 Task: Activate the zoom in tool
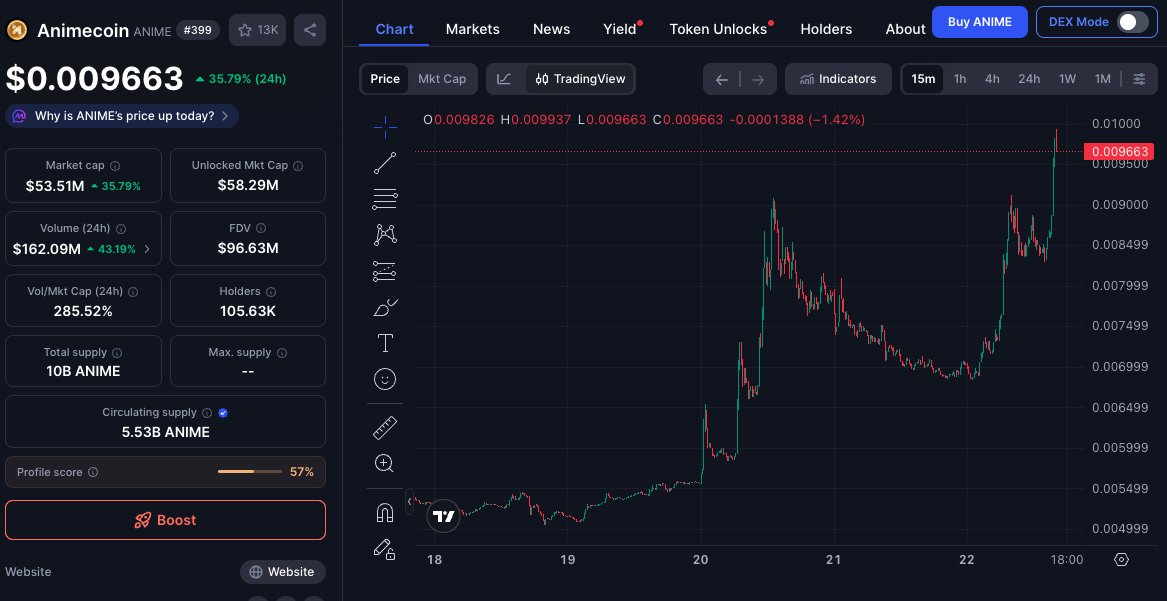pyautogui.click(x=385, y=463)
